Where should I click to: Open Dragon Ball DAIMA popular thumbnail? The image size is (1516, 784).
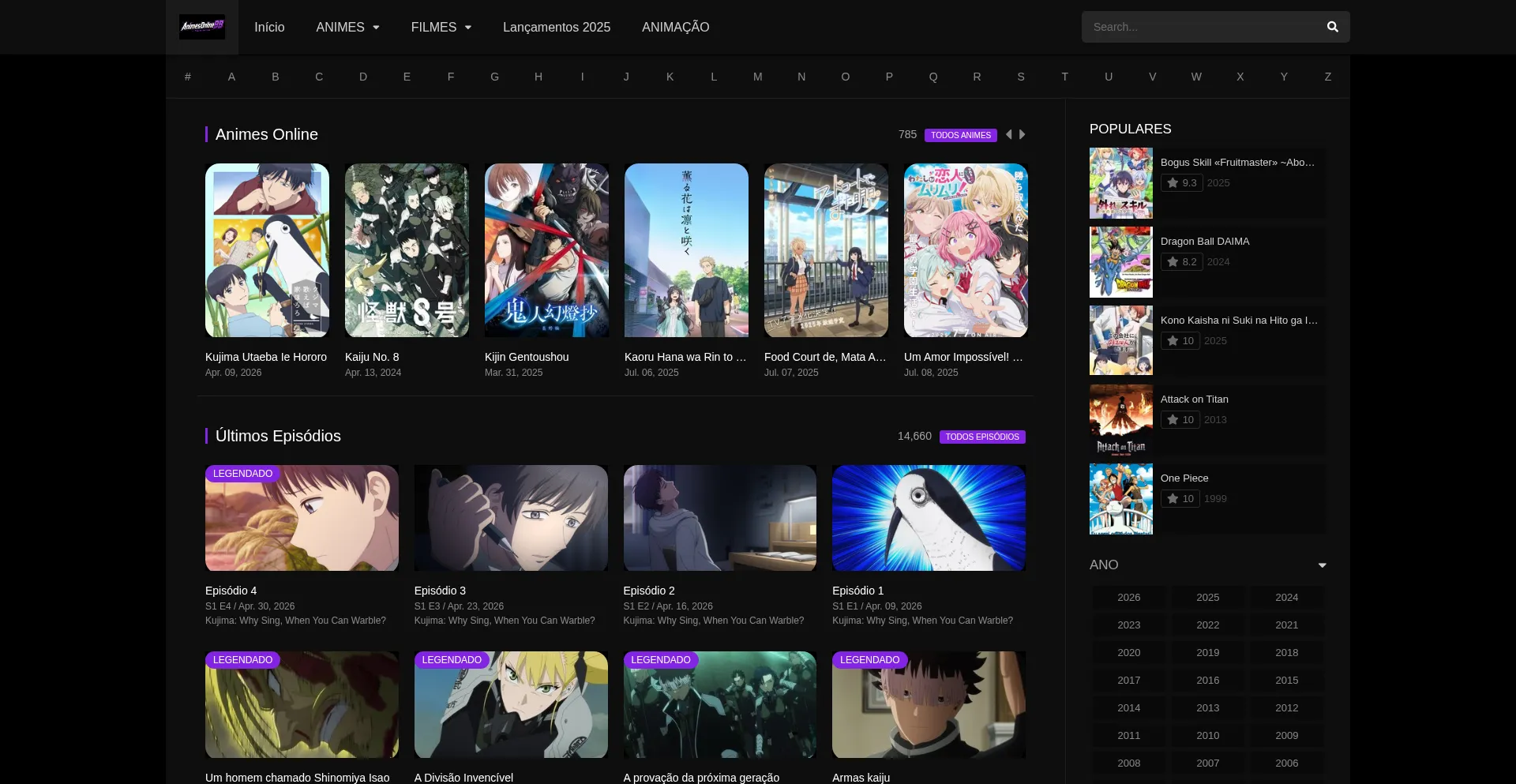[1121, 262]
